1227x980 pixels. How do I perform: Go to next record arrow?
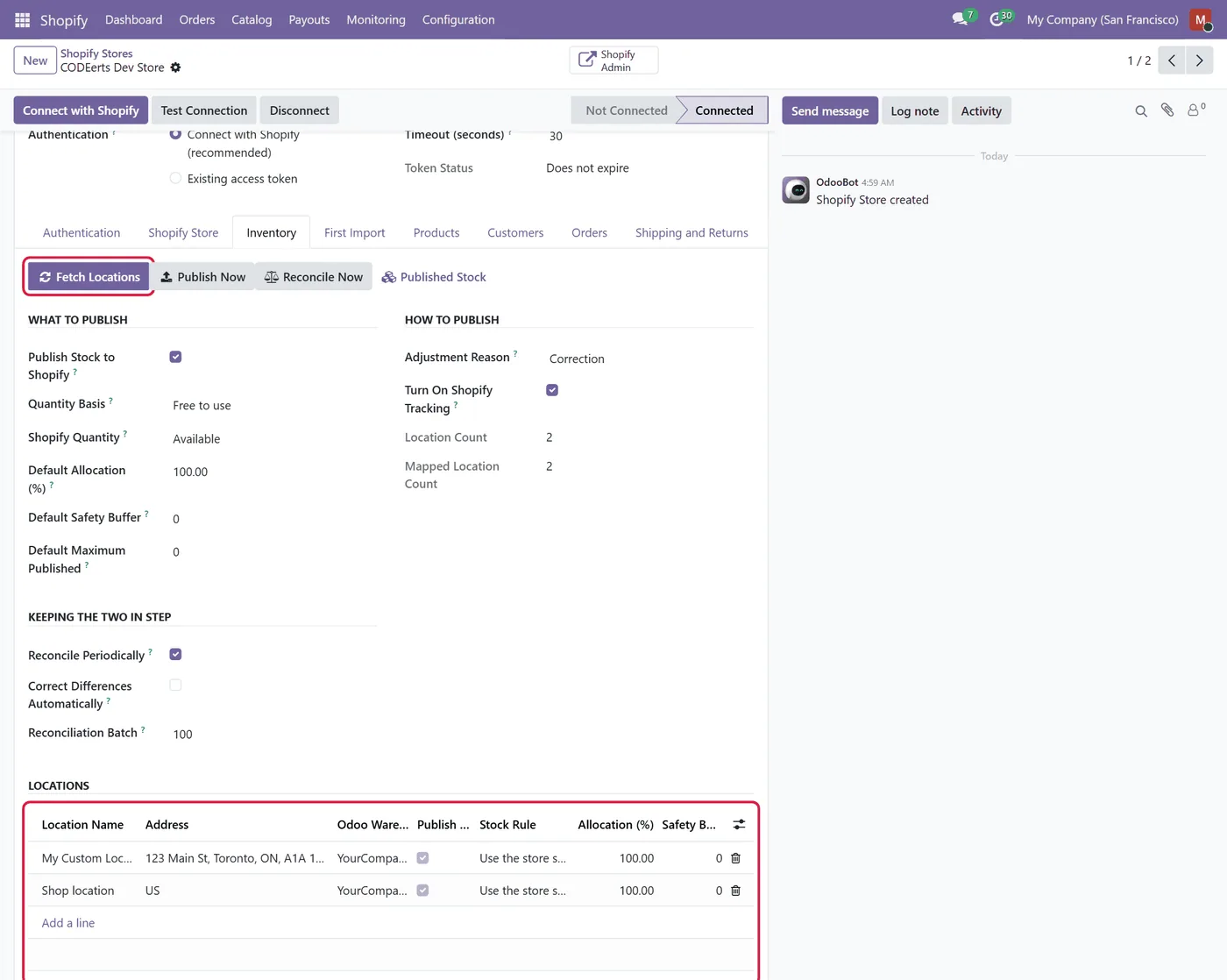pyautogui.click(x=1200, y=60)
